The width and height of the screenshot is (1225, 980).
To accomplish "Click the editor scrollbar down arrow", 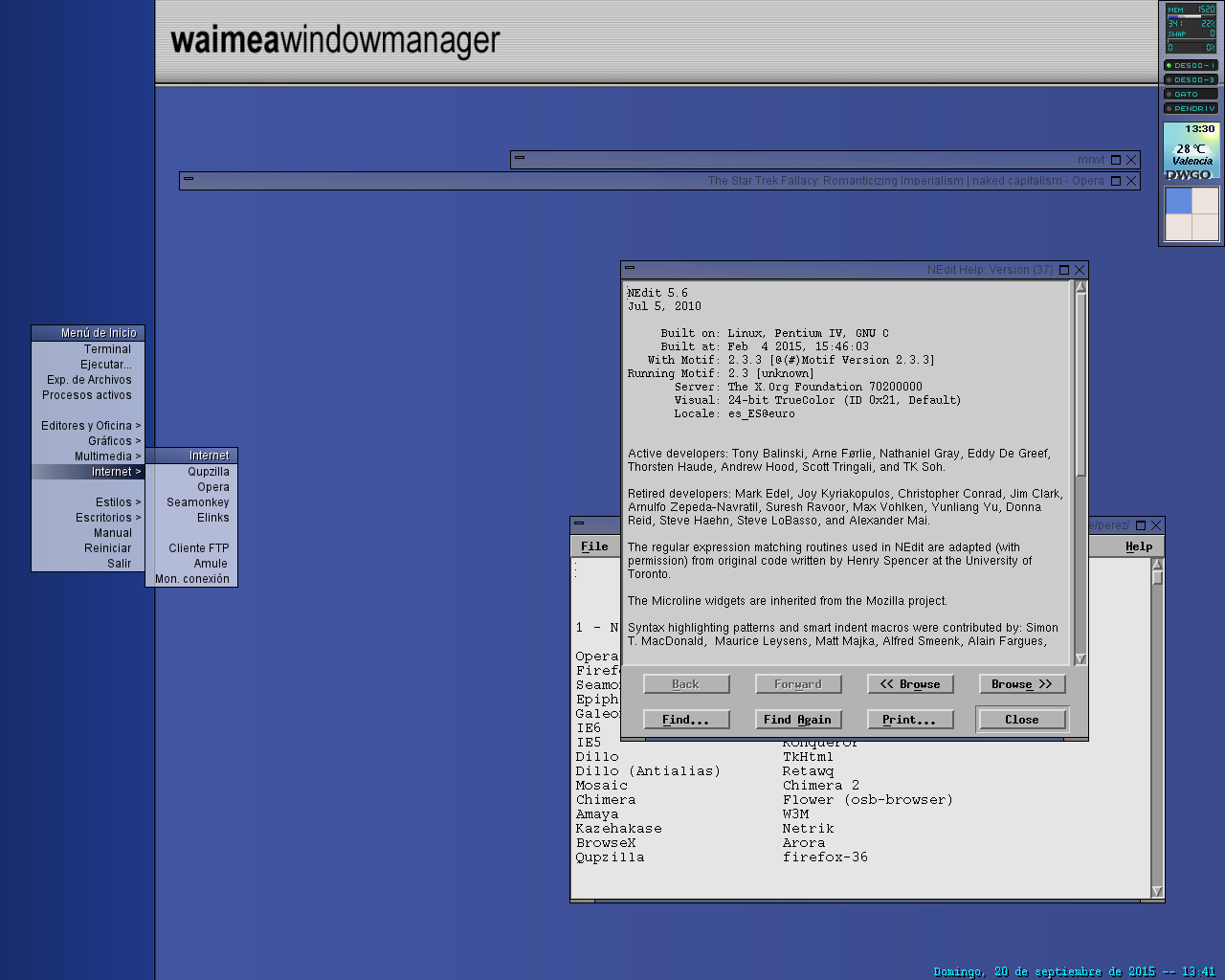I will [x=1157, y=891].
